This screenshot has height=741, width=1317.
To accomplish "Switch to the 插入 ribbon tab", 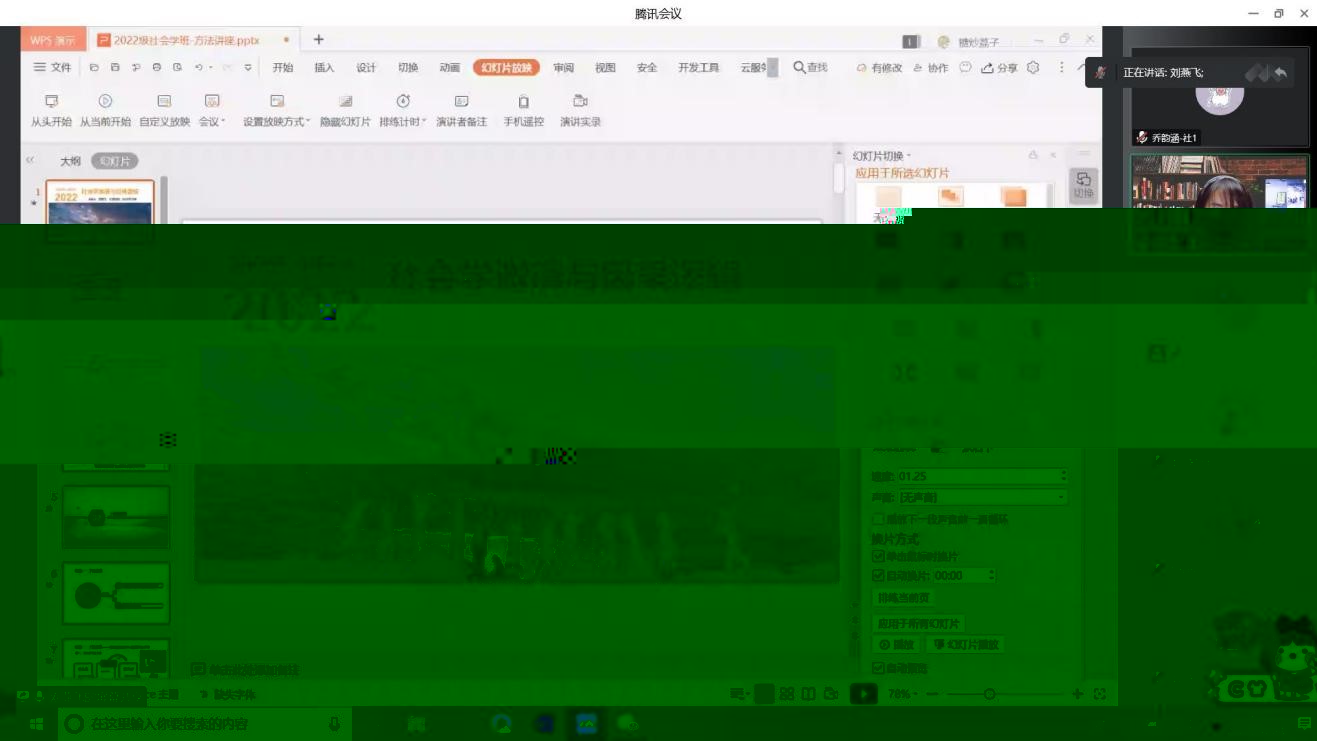I will [x=324, y=67].
